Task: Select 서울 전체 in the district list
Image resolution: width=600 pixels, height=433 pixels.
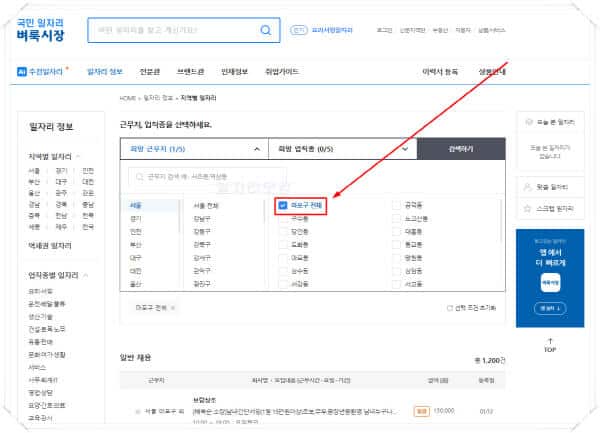Action: pyautogui.click(x=206, y=206)
